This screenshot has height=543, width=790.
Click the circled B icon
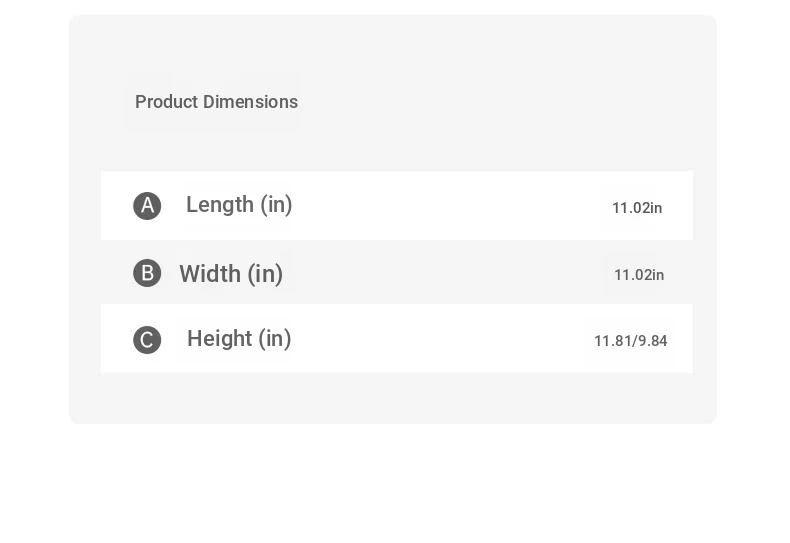(x=147, y=273)
